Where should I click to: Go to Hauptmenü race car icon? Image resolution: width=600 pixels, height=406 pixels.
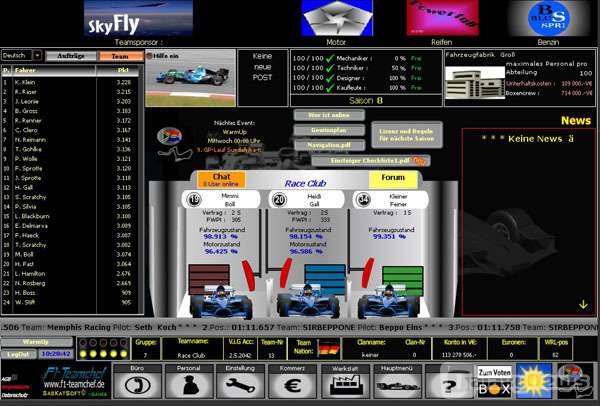[397, 386]
